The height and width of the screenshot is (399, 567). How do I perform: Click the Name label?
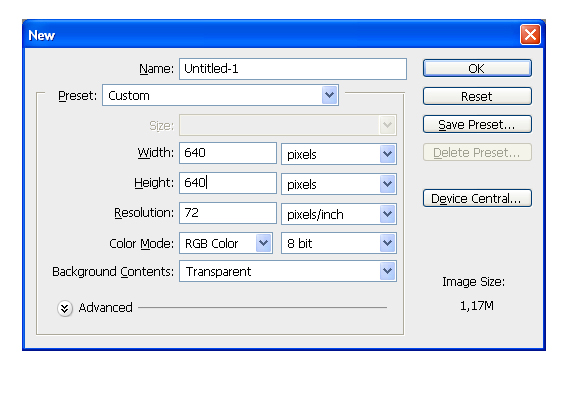(x=157, y=69)
